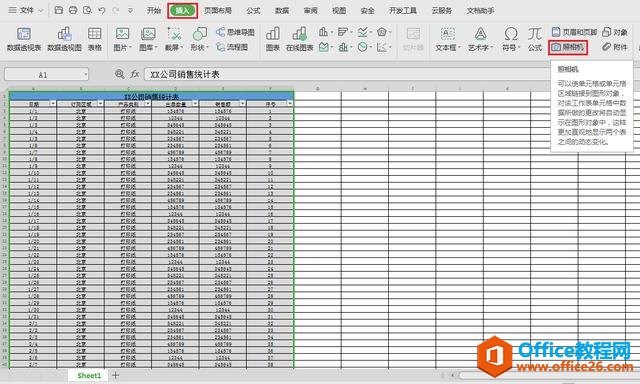Click the Picture (图片) icon
640x384 pixels.
(122, 34)
